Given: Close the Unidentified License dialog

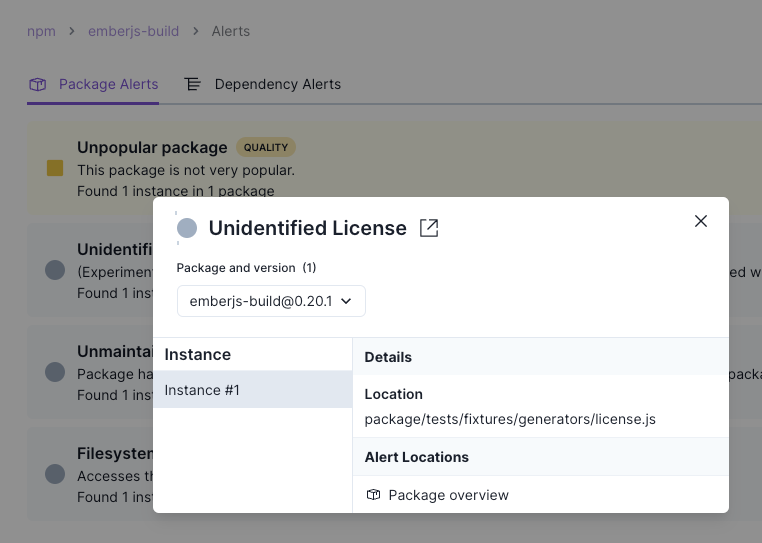Looking at the screenshot, I should pyautogui.click(x=701, y=221).
